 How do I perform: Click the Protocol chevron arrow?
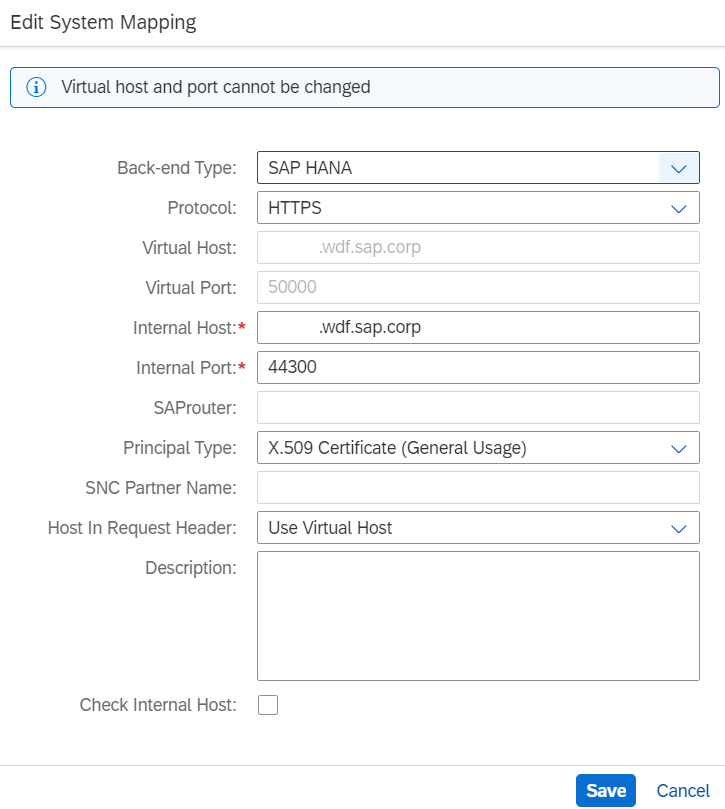click(x=679, y=208)
